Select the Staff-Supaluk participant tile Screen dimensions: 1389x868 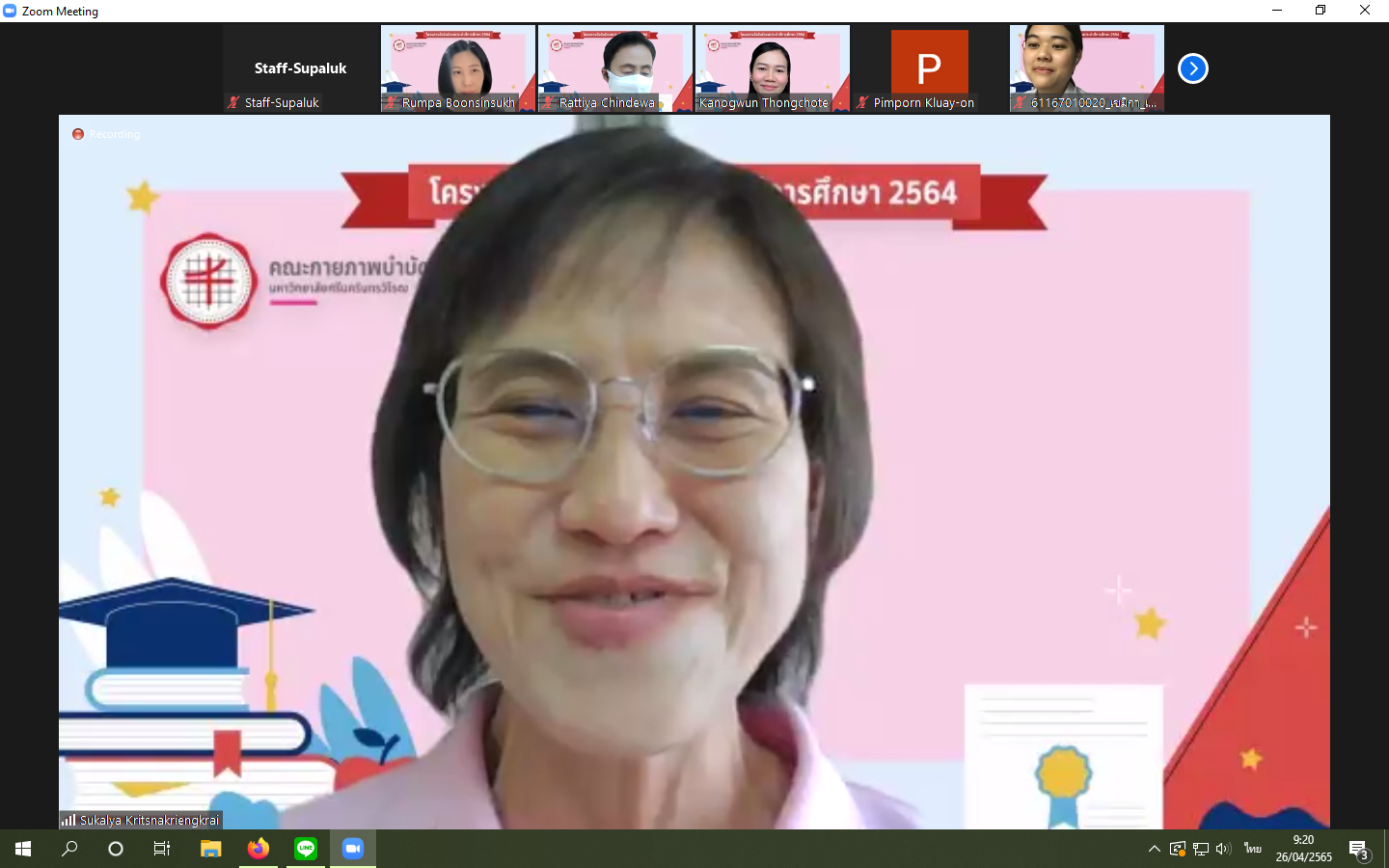click(x=300, y=68)
